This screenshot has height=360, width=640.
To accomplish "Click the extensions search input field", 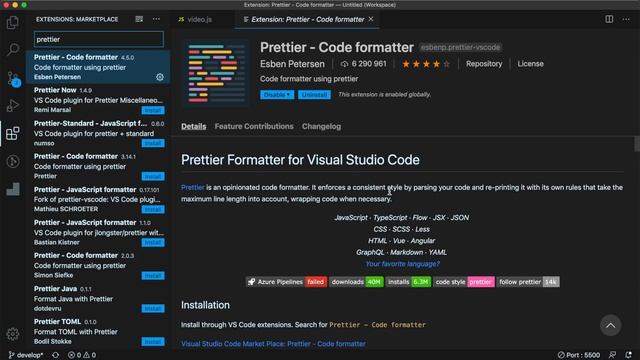I will coord(99,40).
